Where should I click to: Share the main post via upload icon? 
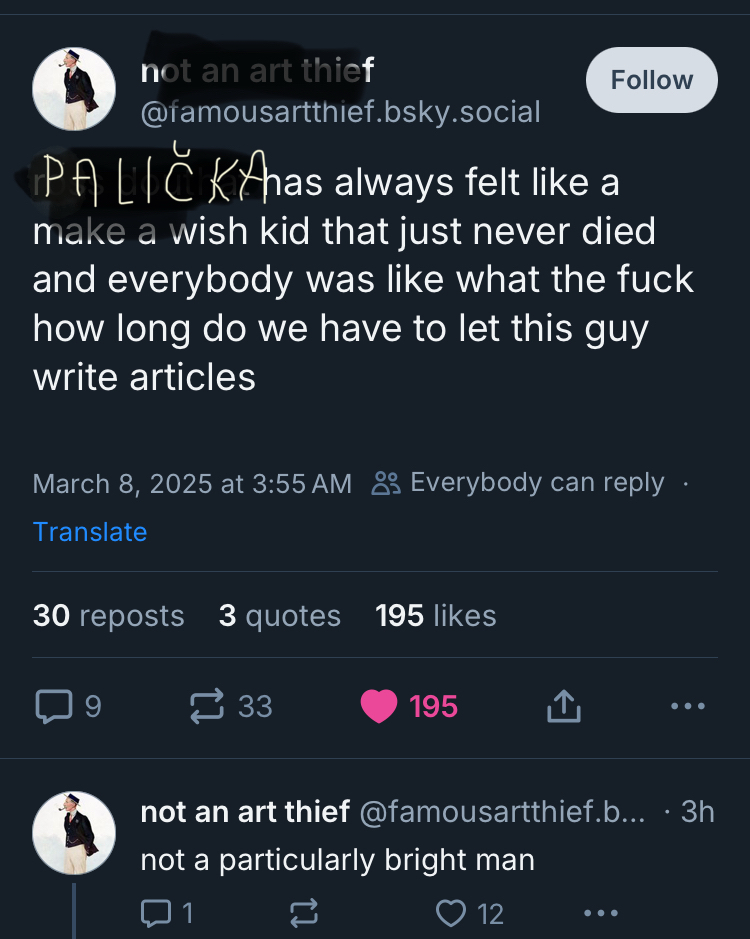pos(561,707)
